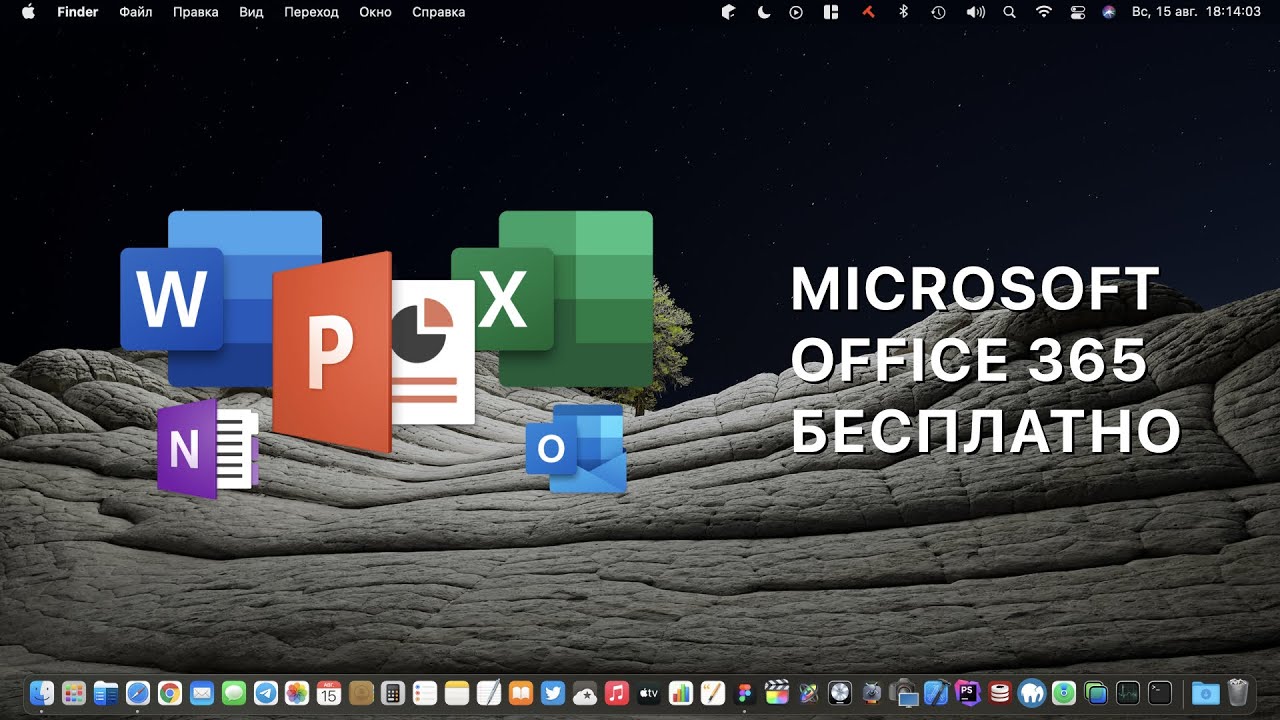Click the play-circle menu bar icon
Image resolution: width=1280 pixels, height=720 pixels.
(796, 12)
